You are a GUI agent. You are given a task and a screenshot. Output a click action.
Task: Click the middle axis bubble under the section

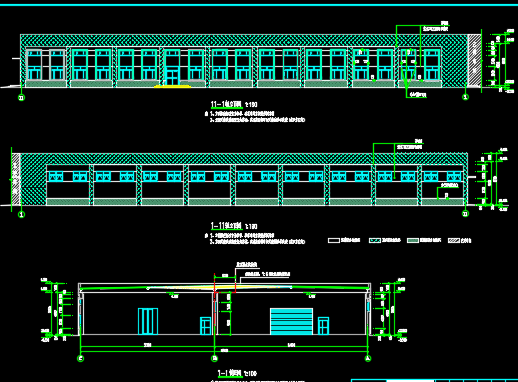pyautogui.click(x=214, y=359)
